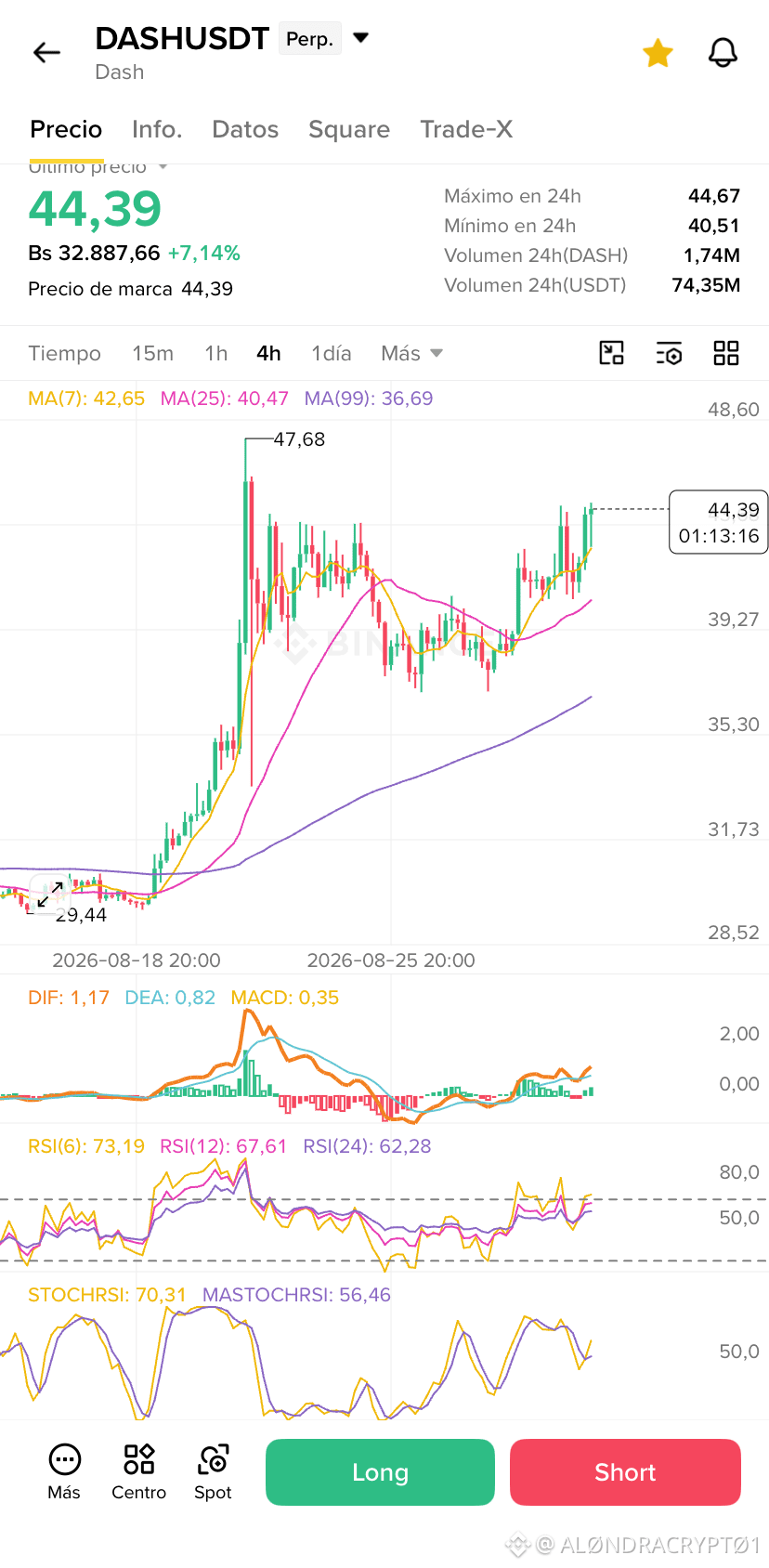Expand the DASHUSDT pair selector arrow
The height and width of the screenshot is (1568, 769).
tap(361, 38)
